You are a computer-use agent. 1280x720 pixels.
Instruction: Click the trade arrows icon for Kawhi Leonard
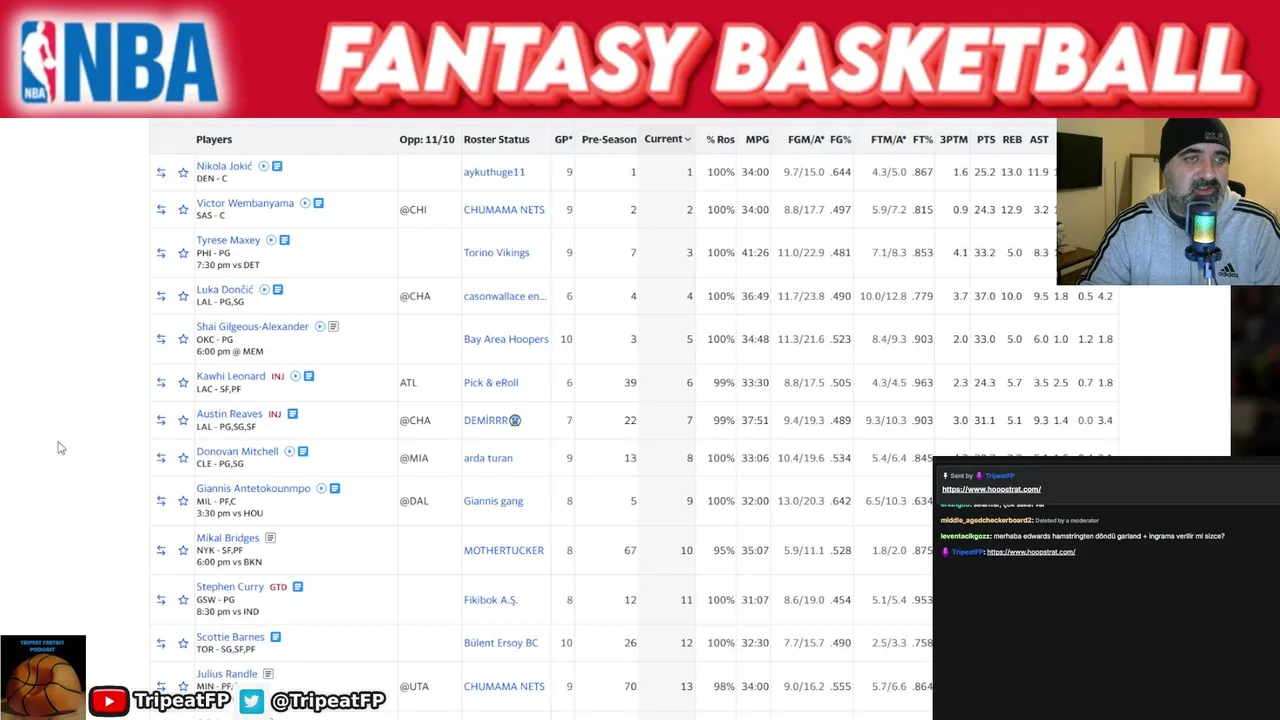pyautogui.click(x=161, y=383)
